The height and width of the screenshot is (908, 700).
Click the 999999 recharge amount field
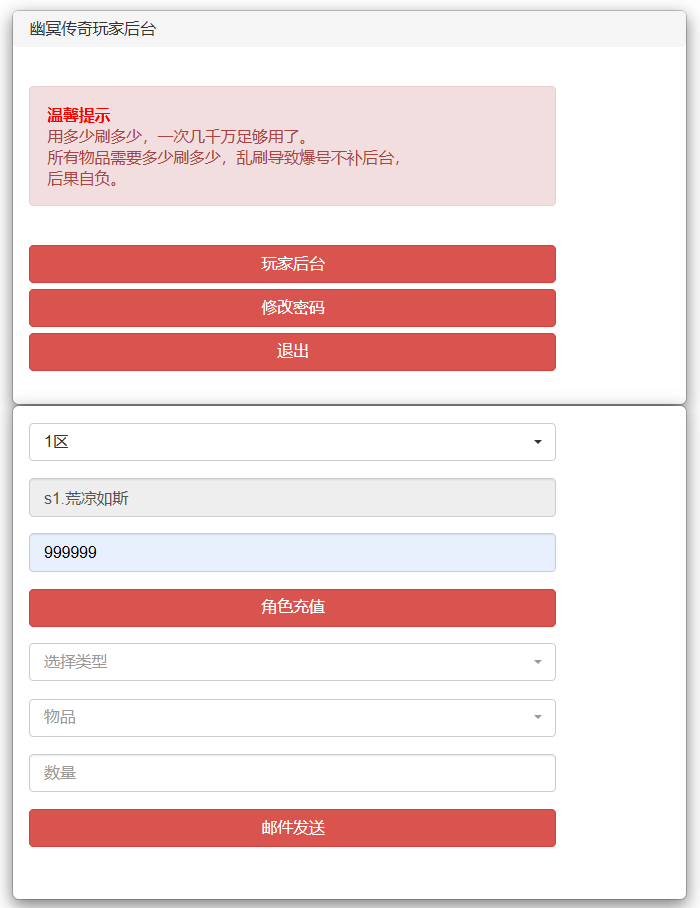(x=292, y=552)
